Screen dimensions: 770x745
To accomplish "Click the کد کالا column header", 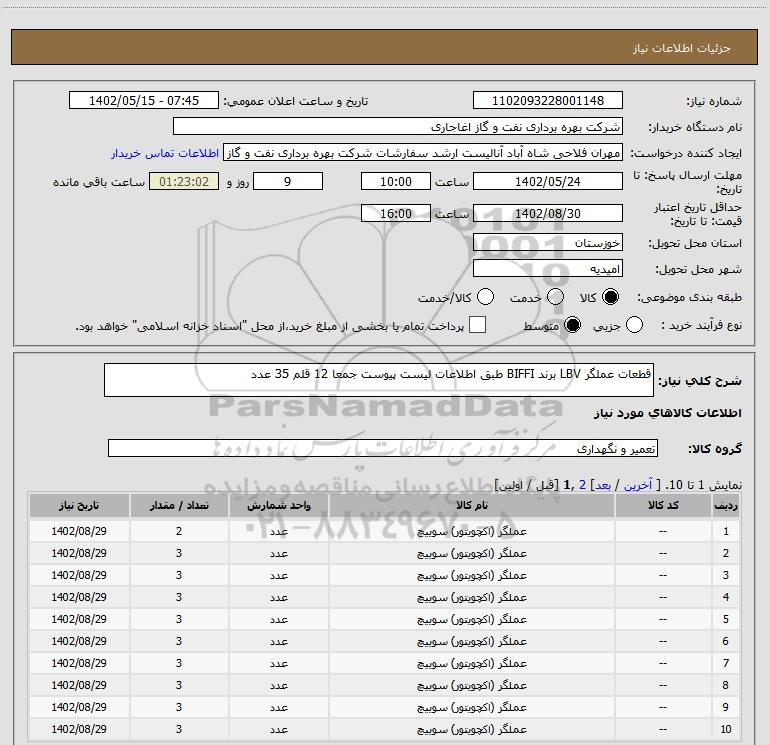I will (x=663, y=505).
